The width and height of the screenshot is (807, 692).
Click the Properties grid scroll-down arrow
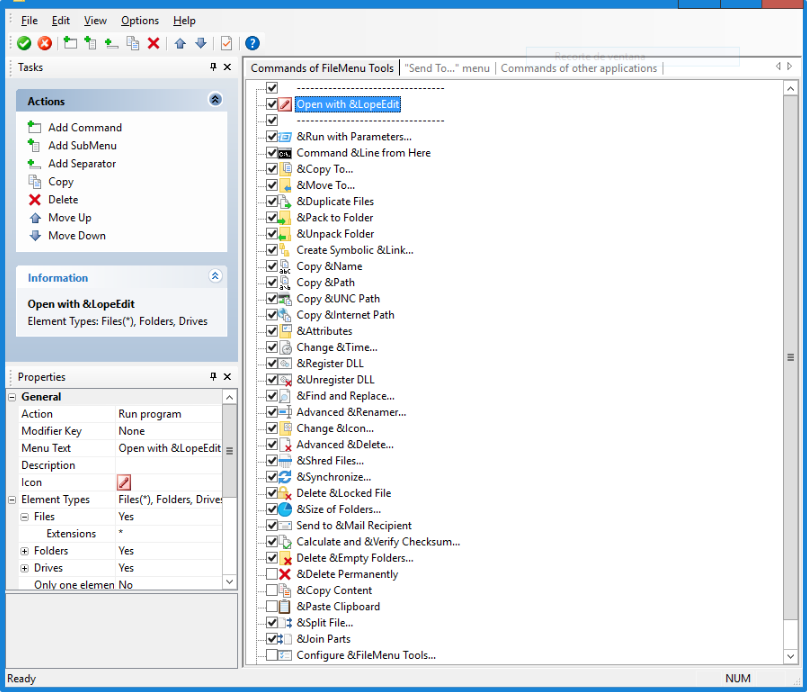click(x=230, y=582)
